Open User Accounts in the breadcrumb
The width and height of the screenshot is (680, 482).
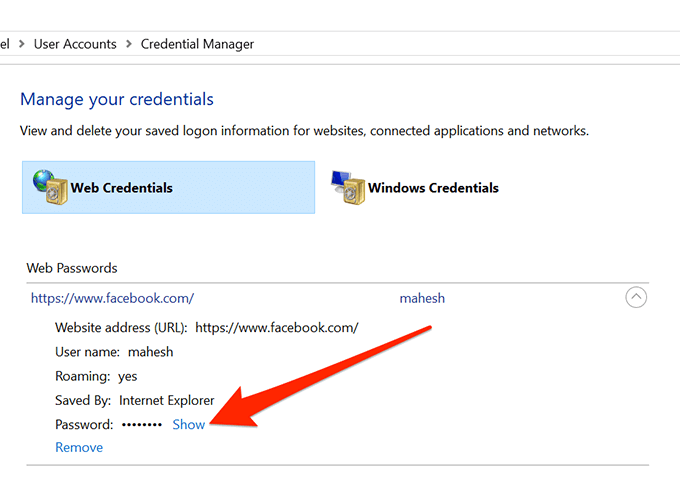coord(75,44)
